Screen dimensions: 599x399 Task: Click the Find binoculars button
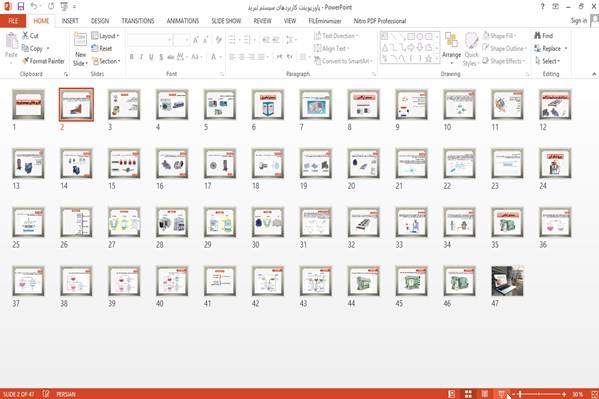pos(544,36)
